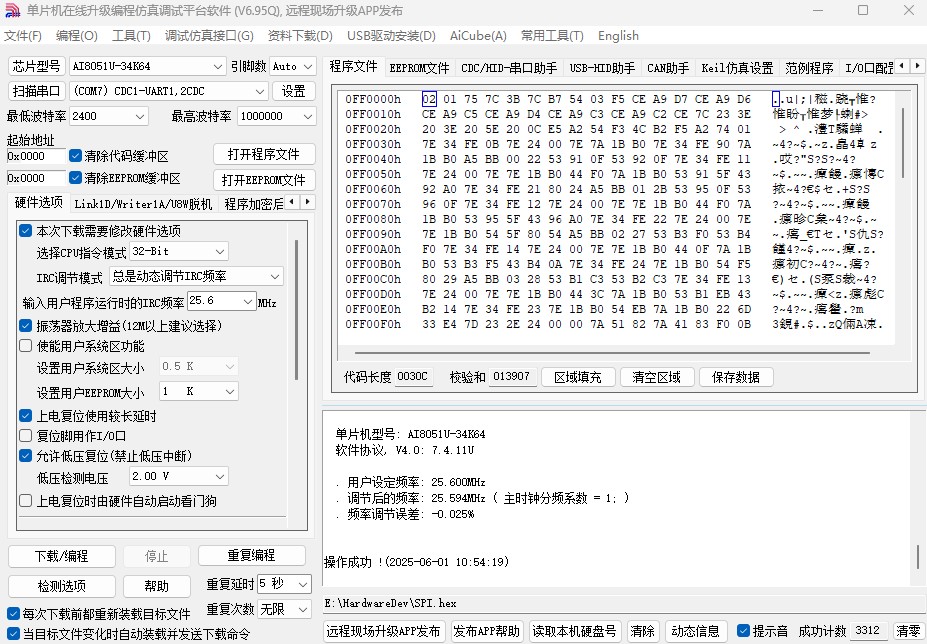This screenshot has height=644, width=927.
Task: Enable 复位脚用作I/O口 checkbox
Action: (x=25, y=436)
